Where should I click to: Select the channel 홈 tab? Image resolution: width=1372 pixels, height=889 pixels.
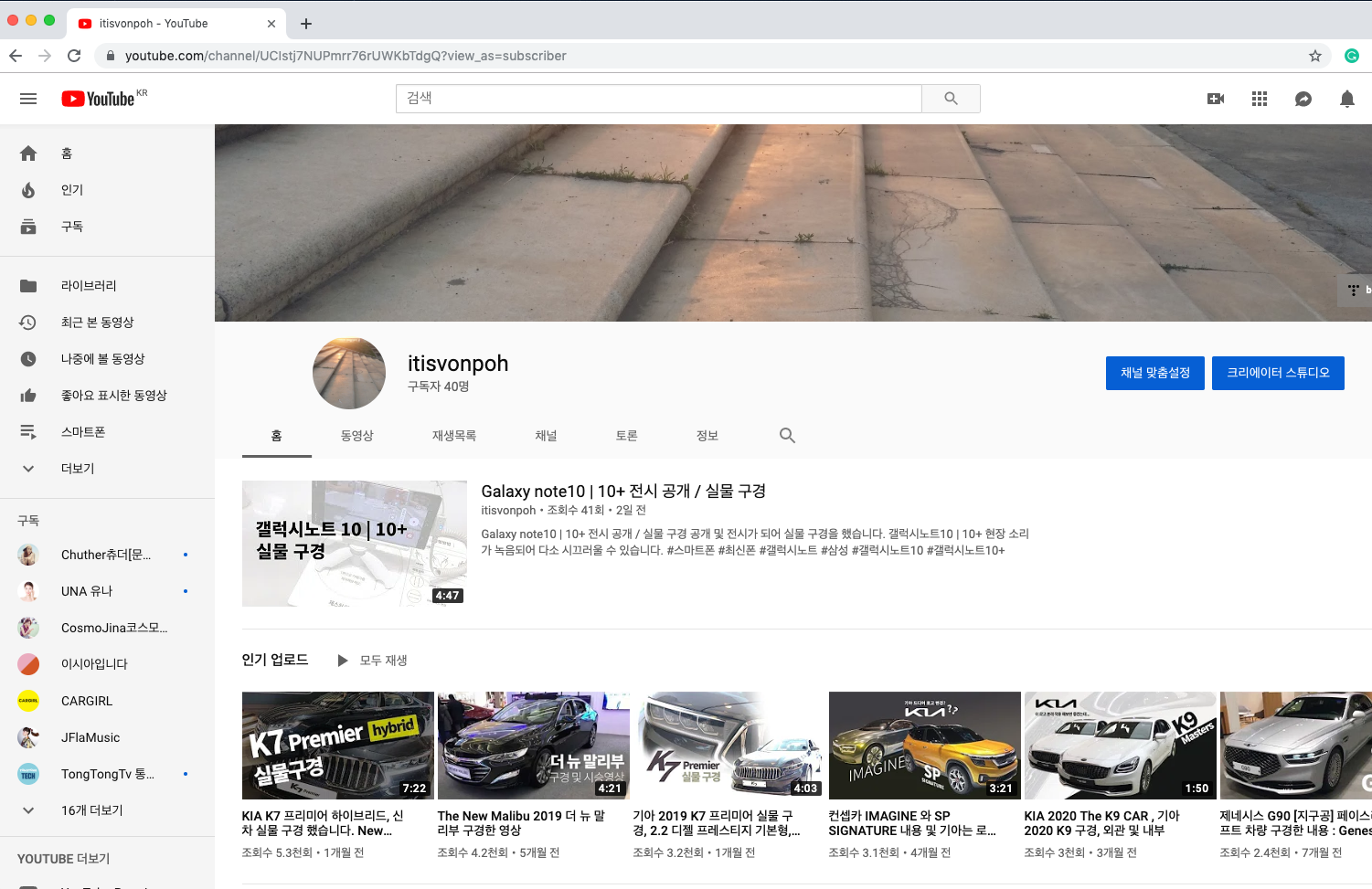[277, 436]
